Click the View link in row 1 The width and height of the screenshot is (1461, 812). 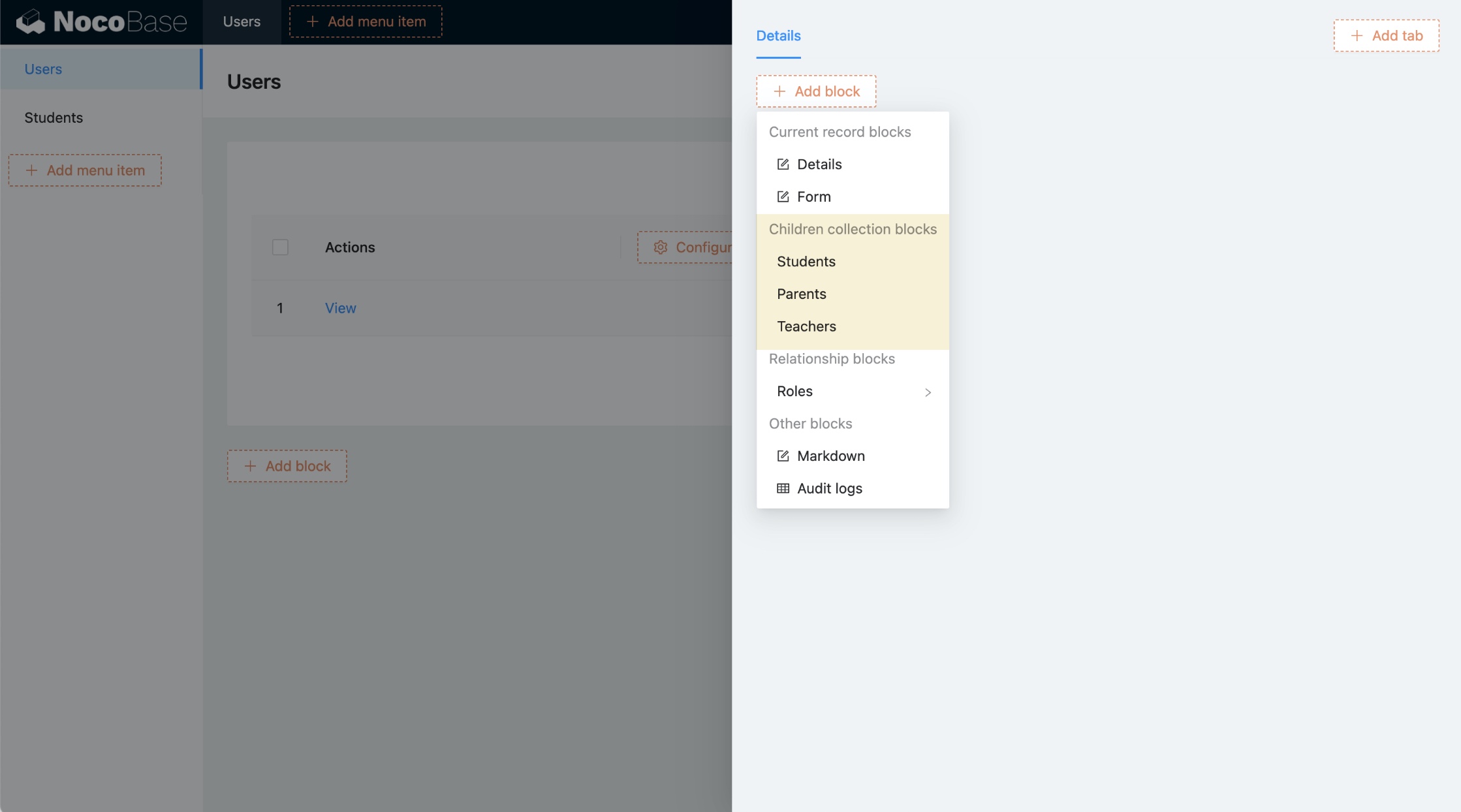pos(340,308)
